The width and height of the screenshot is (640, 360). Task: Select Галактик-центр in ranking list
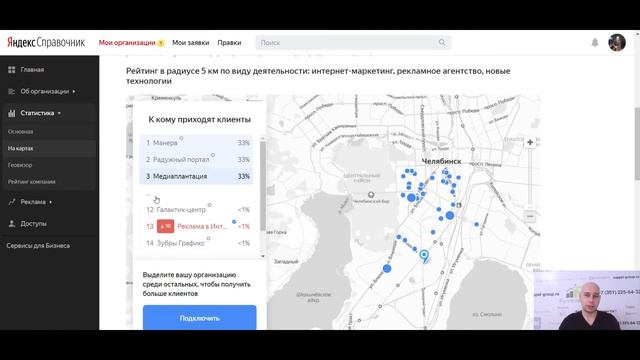click(196, 210)
